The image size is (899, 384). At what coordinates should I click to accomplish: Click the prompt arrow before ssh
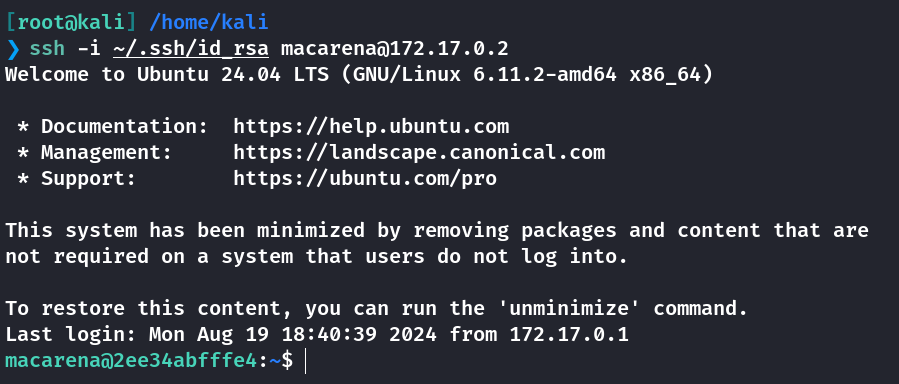tap(13, 49)
